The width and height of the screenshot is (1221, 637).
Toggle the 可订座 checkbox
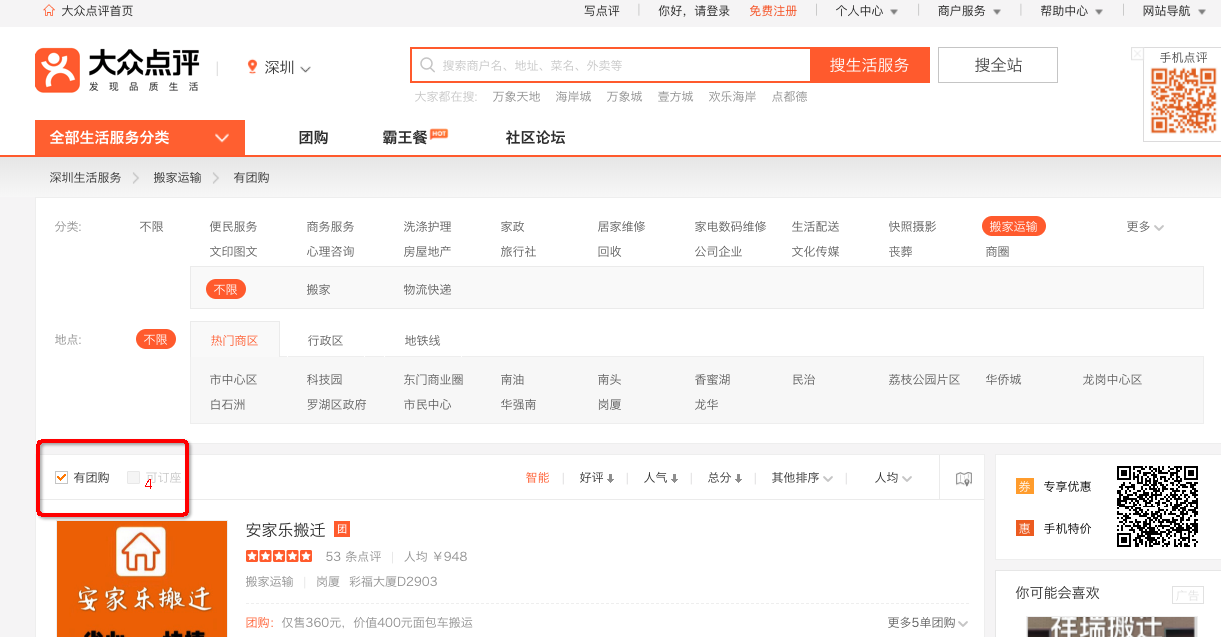[133, 478]
